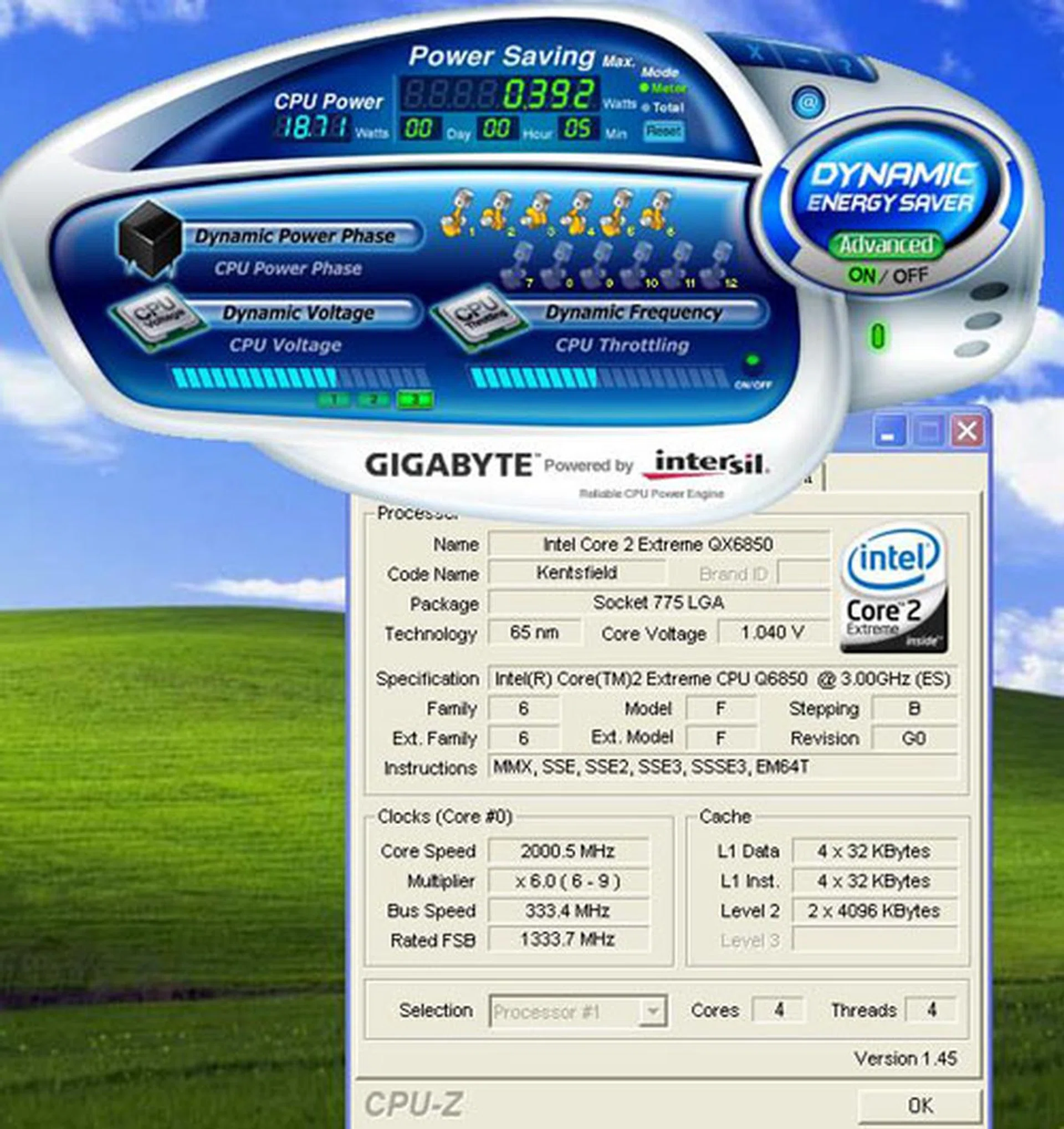
Task: Click the processor Name field in CPU-Z
Action: (x=658, y=545)
